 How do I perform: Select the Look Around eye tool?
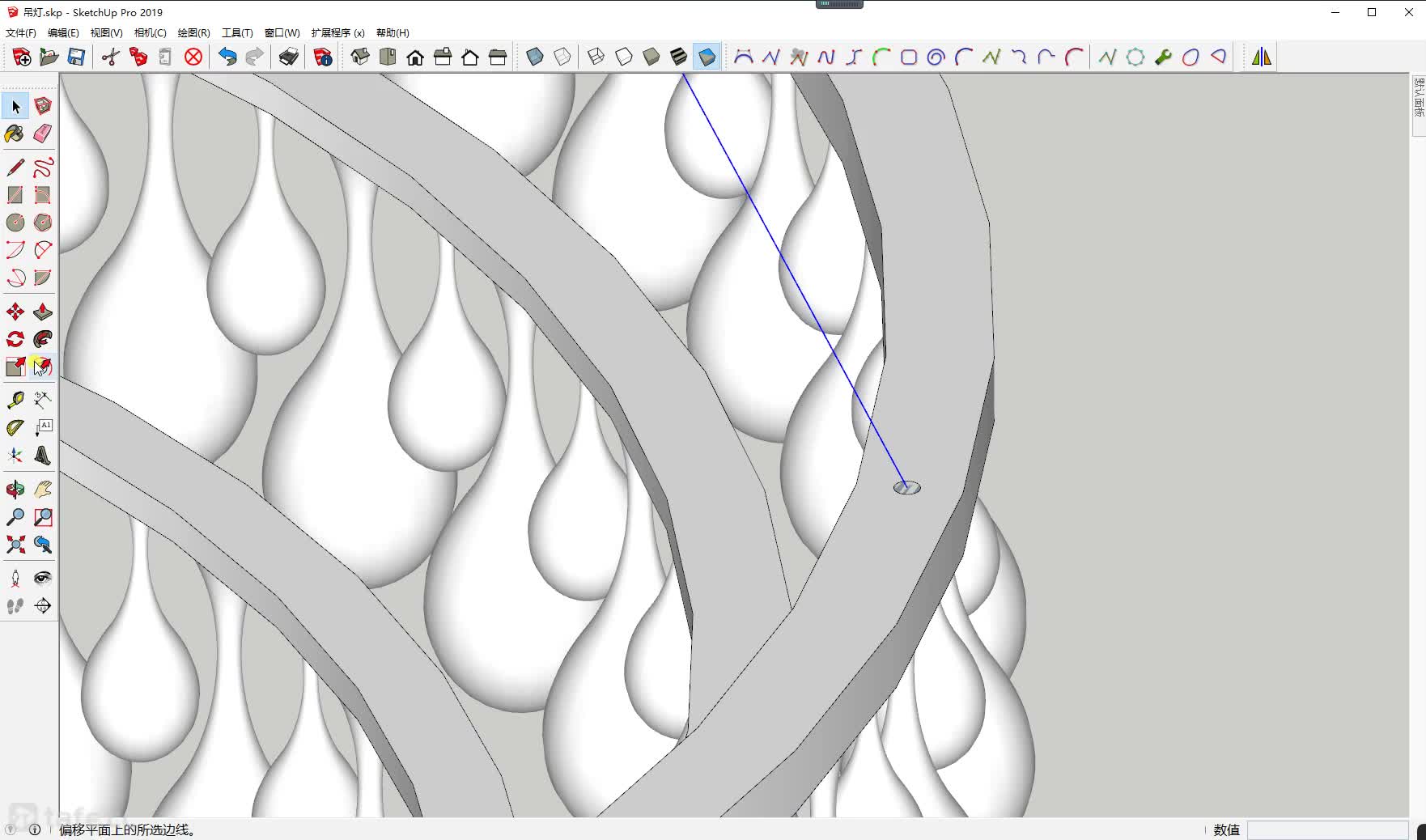(x=43, y=579)
